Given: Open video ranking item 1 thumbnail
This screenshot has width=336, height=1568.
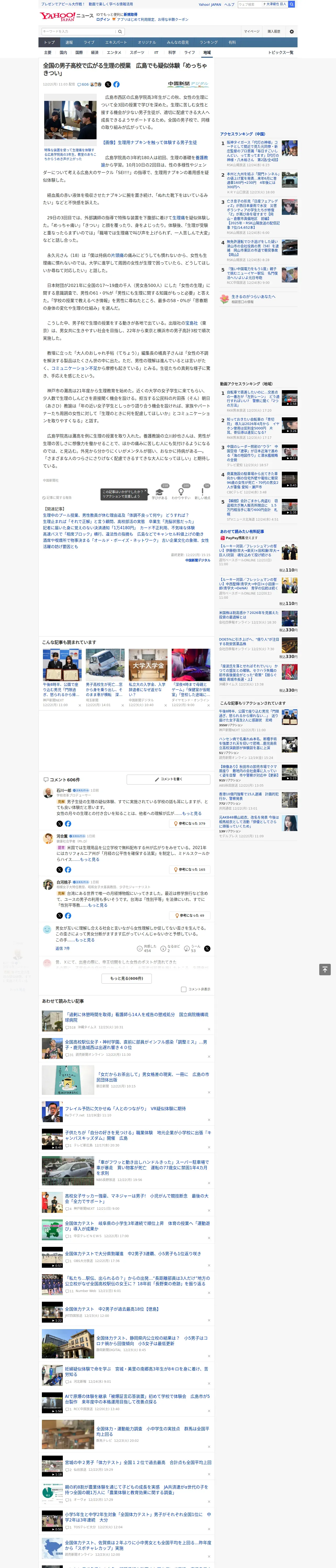Looking at the screenshot, I should 290,398.
